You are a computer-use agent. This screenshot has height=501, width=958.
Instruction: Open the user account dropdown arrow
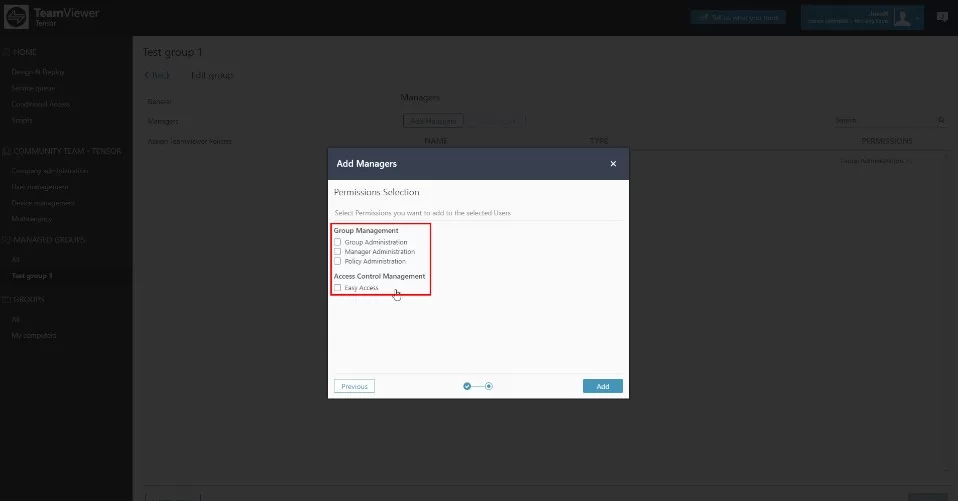tap(917, 18)
